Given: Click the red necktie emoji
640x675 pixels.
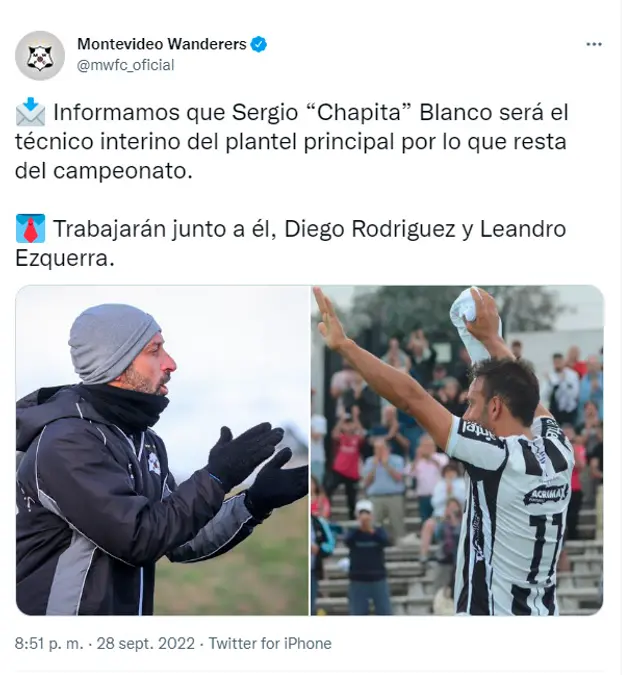Looking at the screenshot, I should coord(30,228).
